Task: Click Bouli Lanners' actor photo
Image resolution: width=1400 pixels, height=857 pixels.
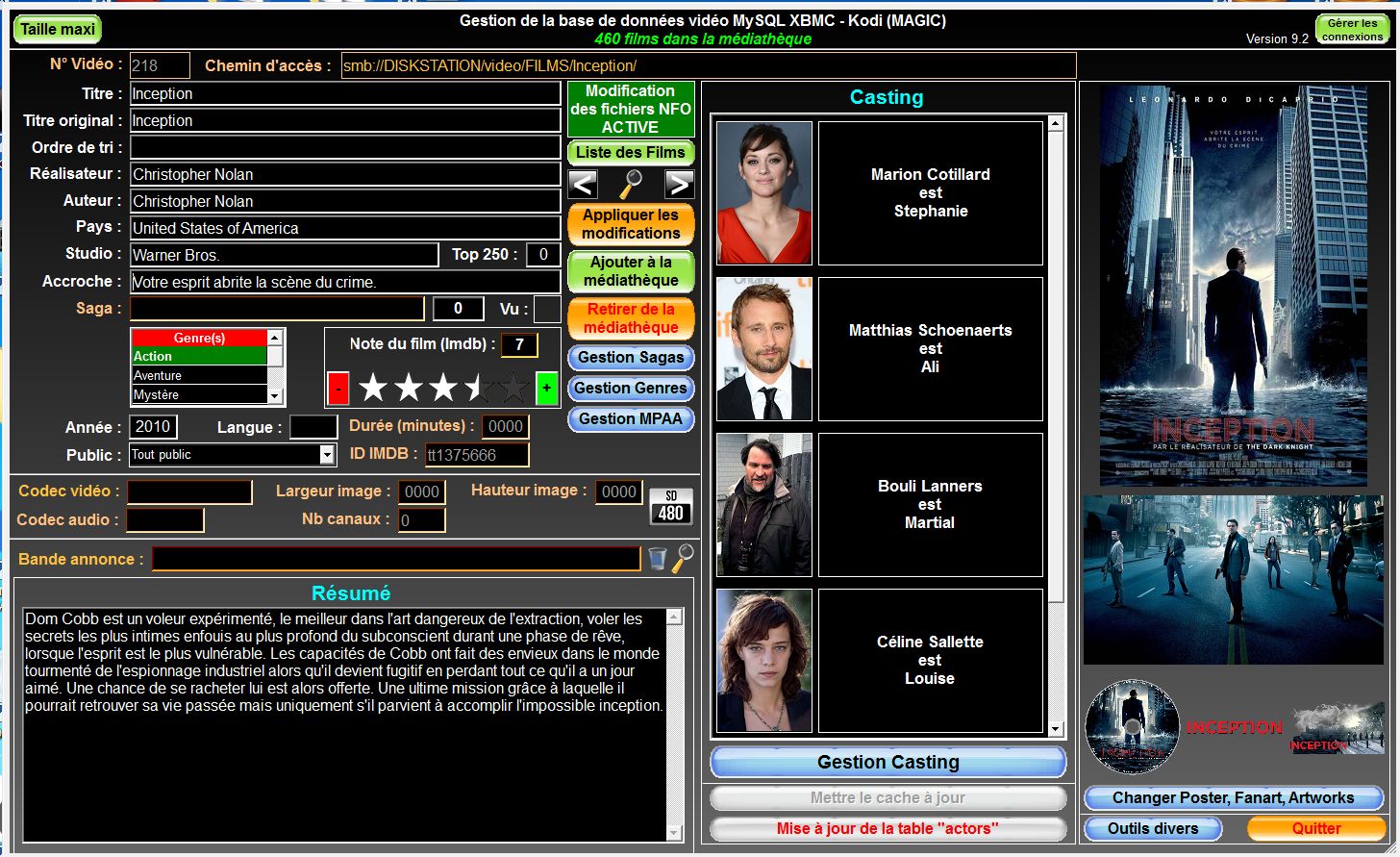Action: [x=764, y=504]
